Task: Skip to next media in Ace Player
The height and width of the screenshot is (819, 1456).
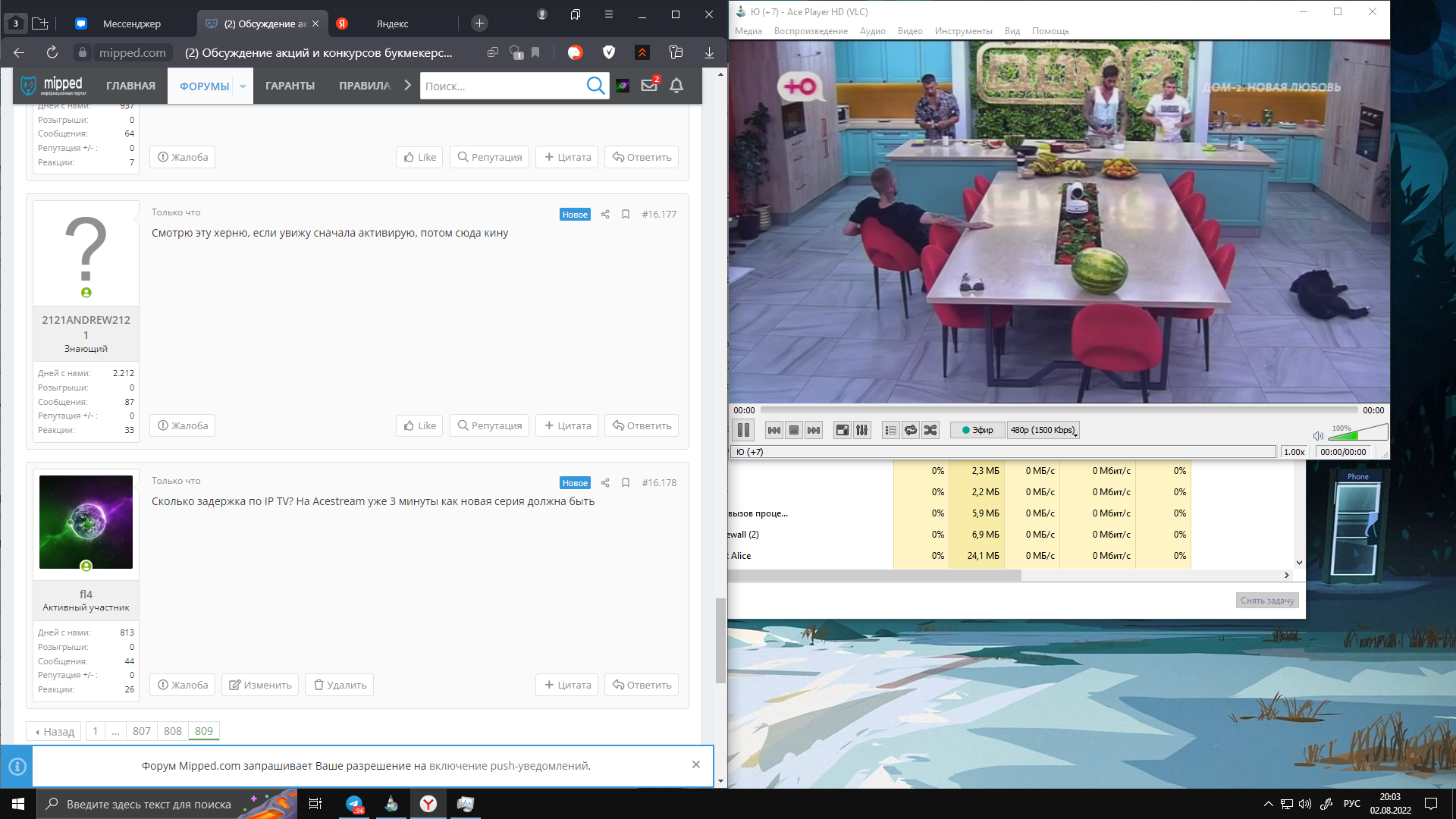Action: click(x=814, y=430)
